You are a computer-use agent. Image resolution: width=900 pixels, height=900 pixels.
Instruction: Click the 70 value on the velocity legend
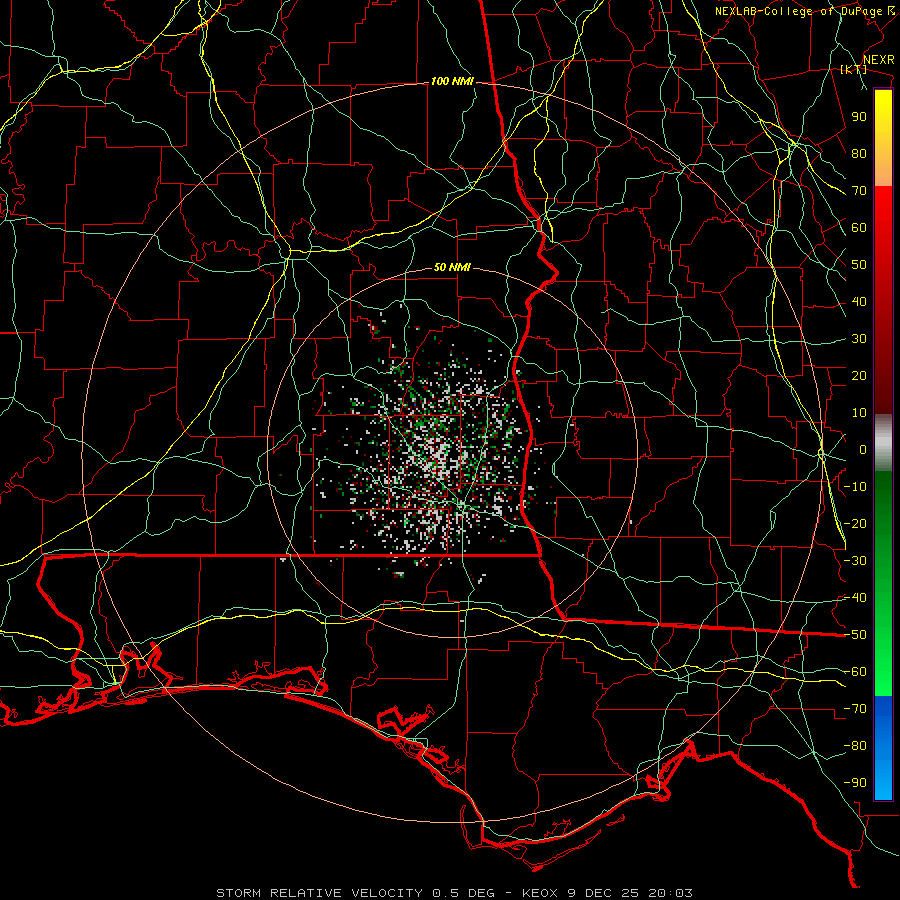[859, 191]
